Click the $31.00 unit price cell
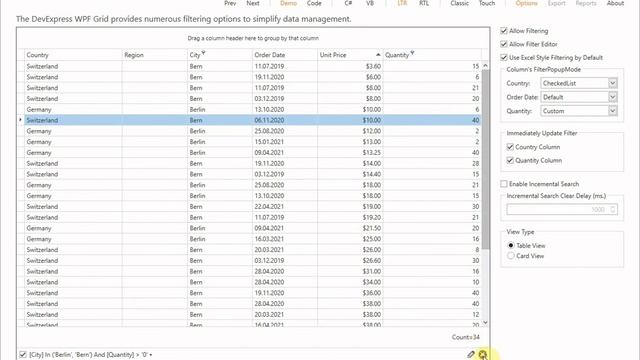 [350, 271]
